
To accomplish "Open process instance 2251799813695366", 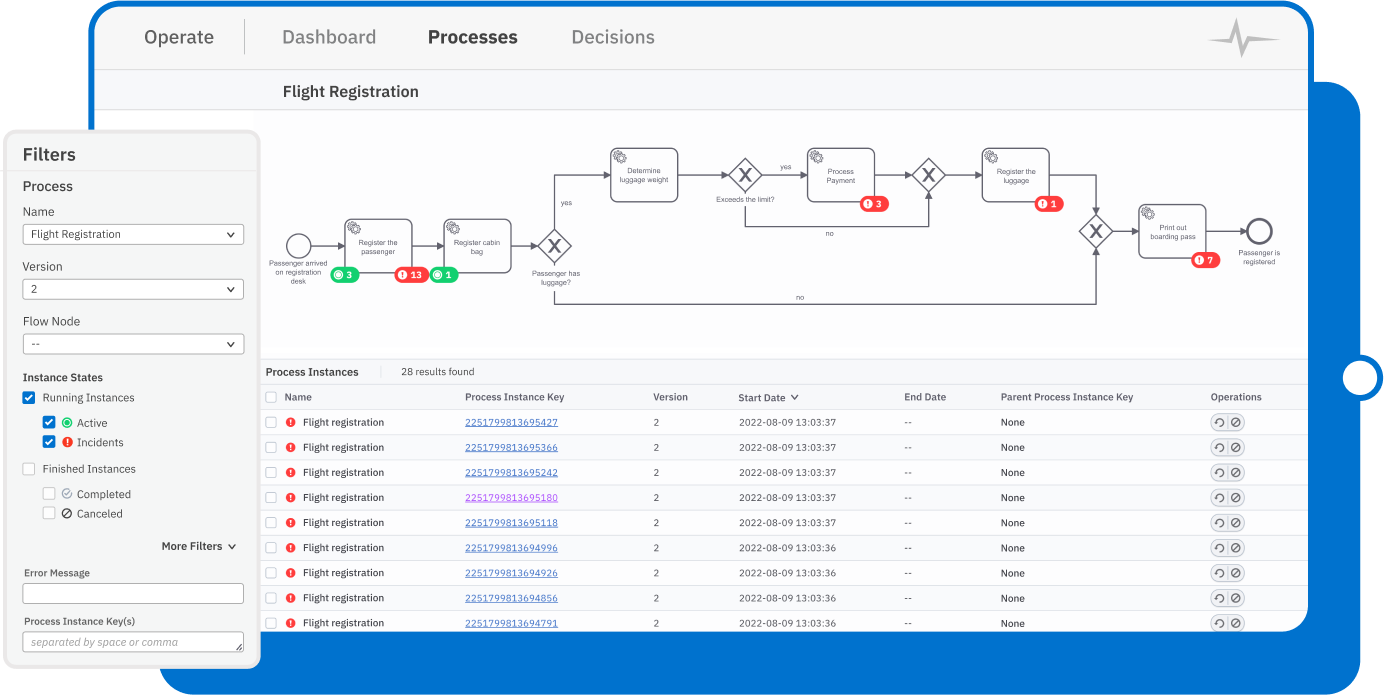I will (x=511, y=448).
